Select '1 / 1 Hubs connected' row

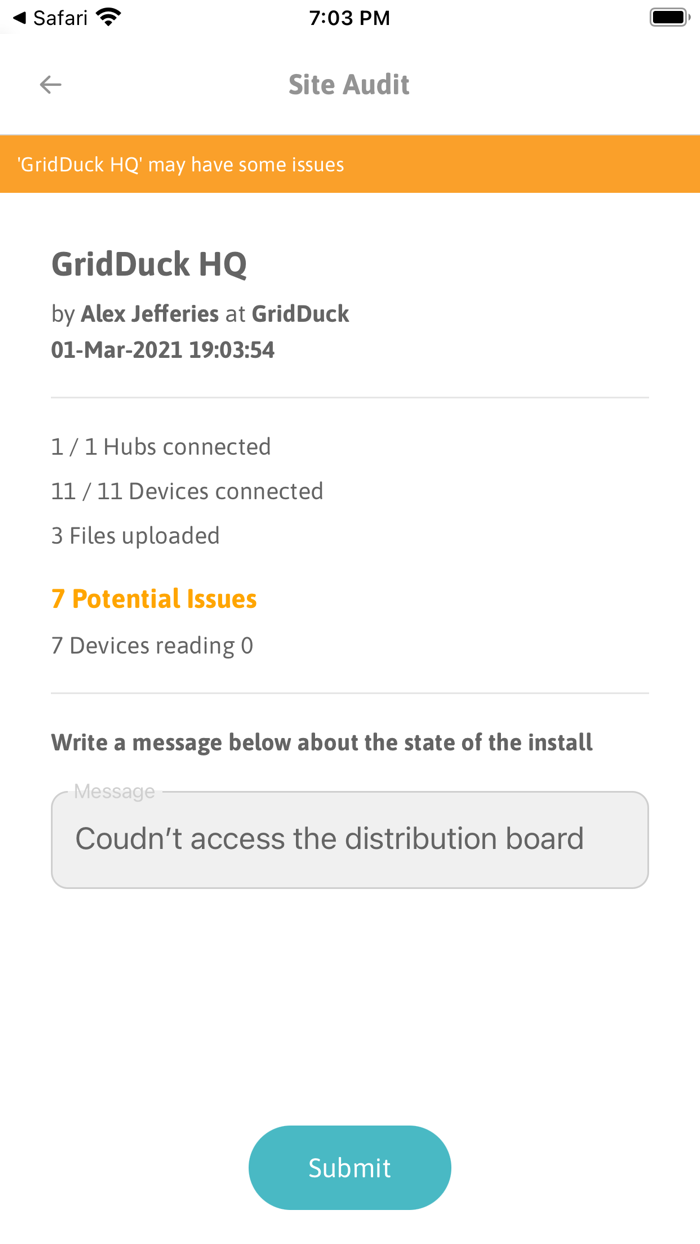(160, 446)
